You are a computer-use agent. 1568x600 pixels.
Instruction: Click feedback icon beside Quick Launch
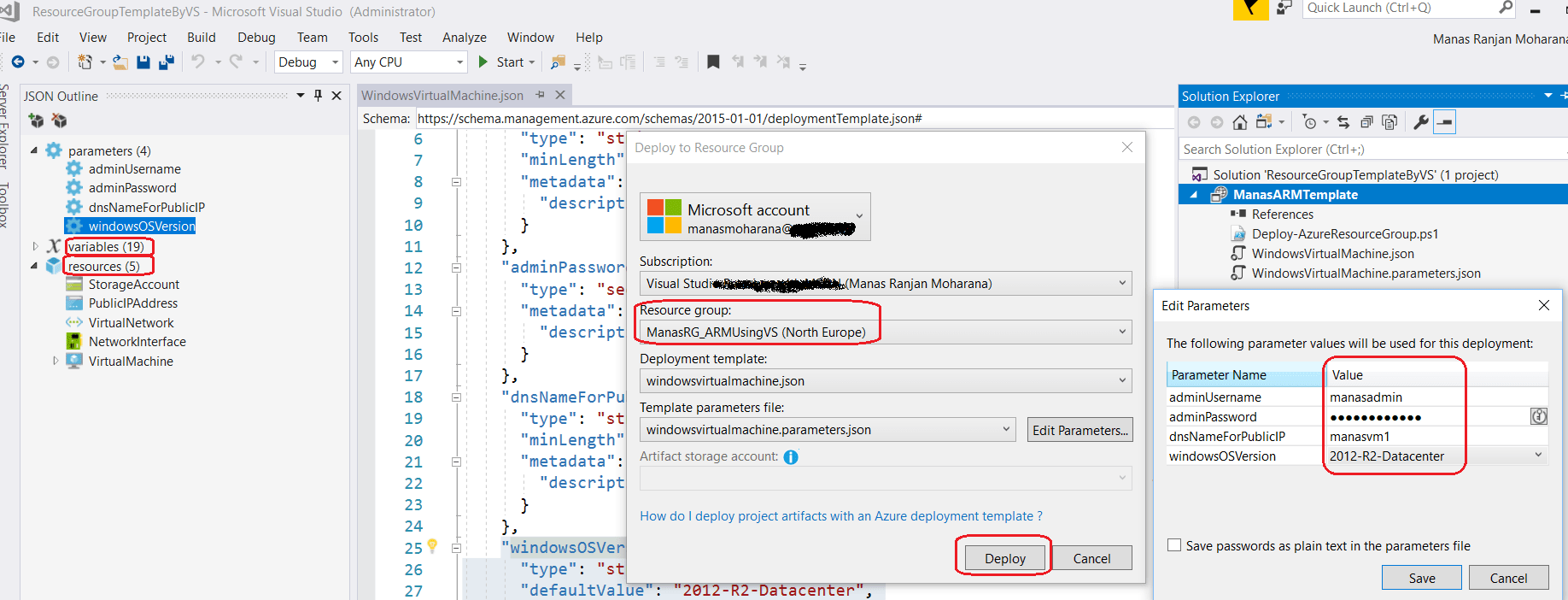coord(1284,9)
